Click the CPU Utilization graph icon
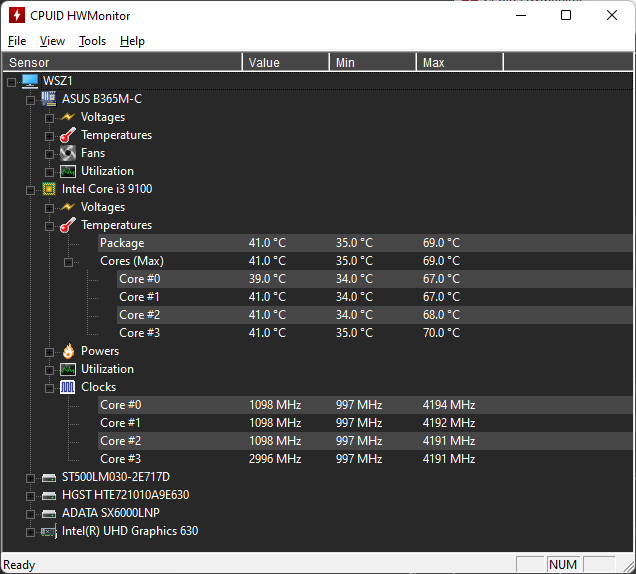 pos(68,369)
